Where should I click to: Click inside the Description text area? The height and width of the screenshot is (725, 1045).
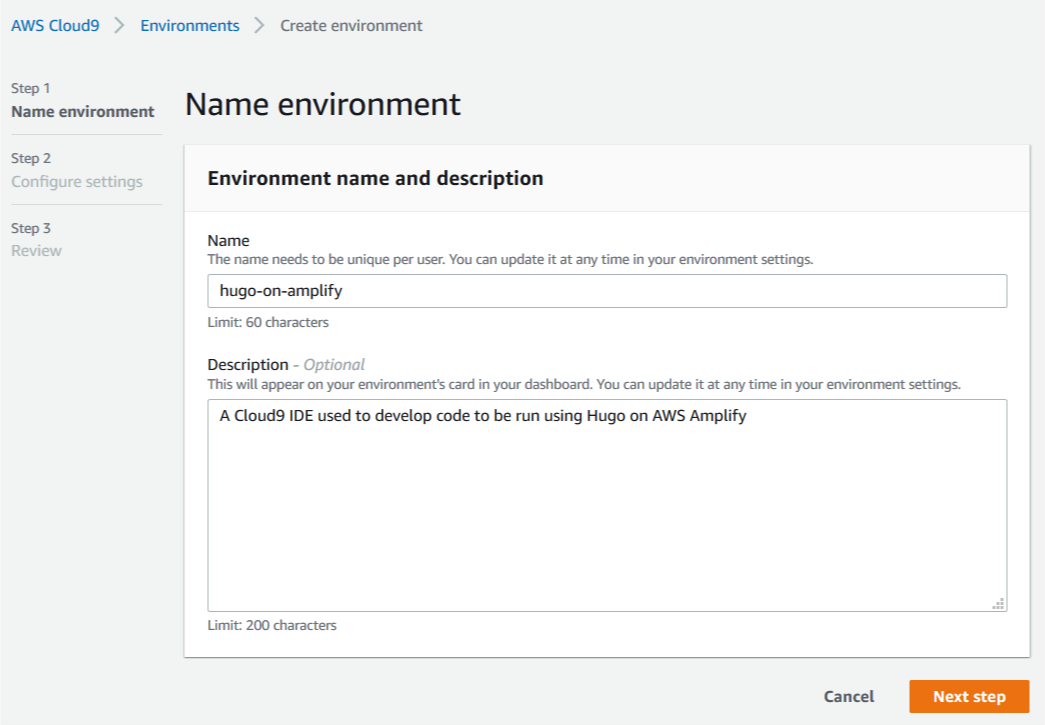(x=606, y=500)
